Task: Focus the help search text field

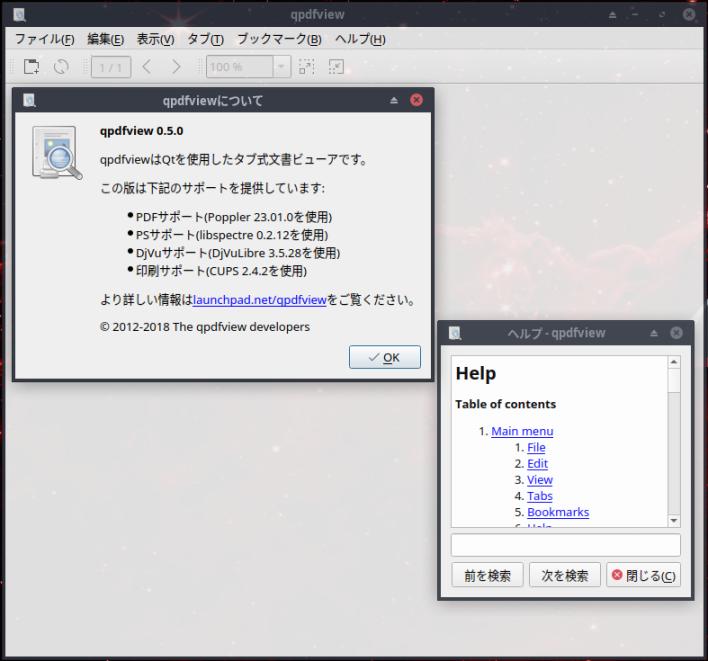Action: click(565, 545)
